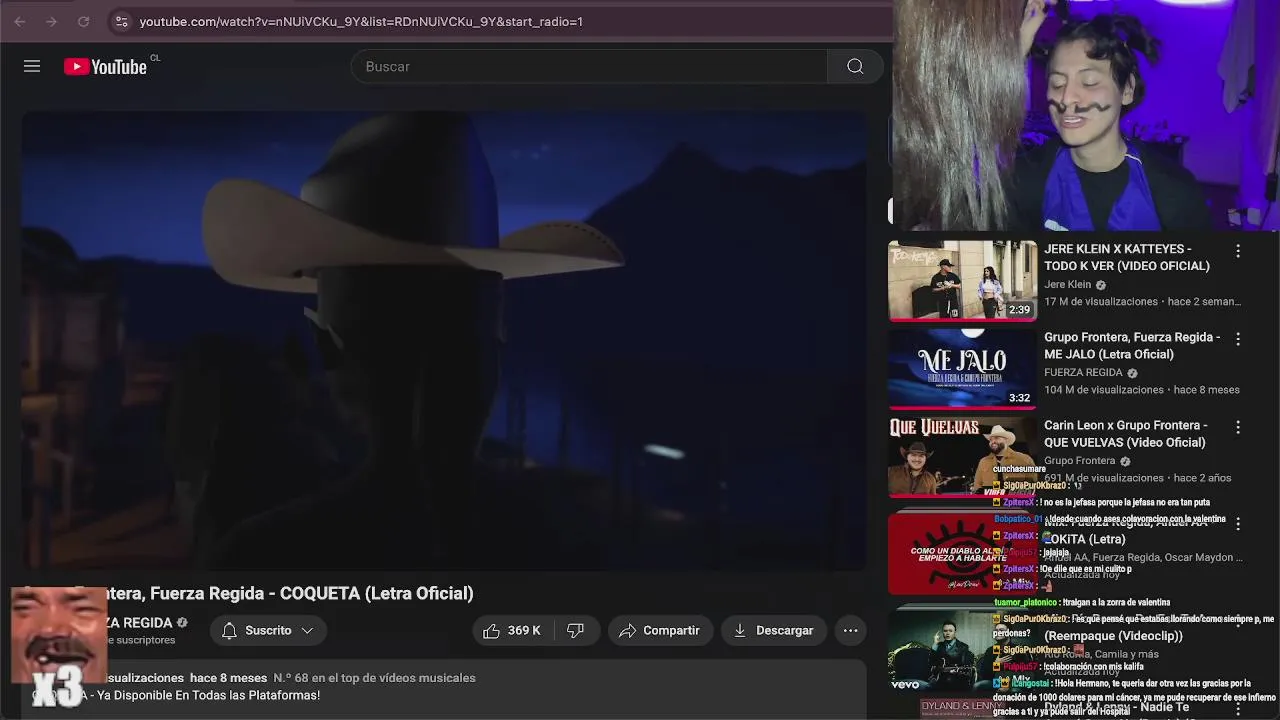Image resolution: width=1280 pixels, height=720 pixels.
Task: Open more actions ellipsis below video
Action: [850, 630]
